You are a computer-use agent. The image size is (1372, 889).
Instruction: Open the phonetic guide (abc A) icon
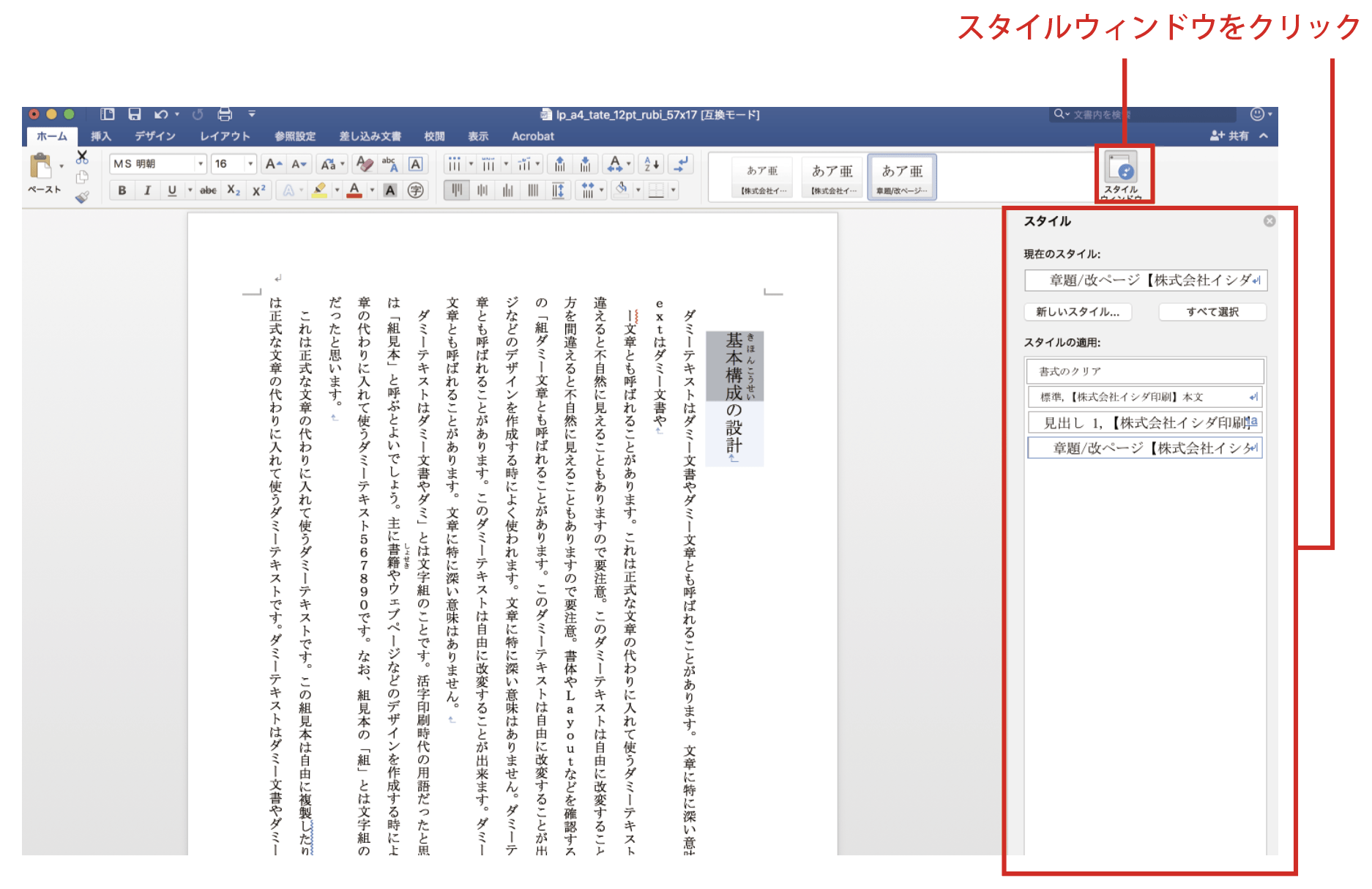pos(389,164)
